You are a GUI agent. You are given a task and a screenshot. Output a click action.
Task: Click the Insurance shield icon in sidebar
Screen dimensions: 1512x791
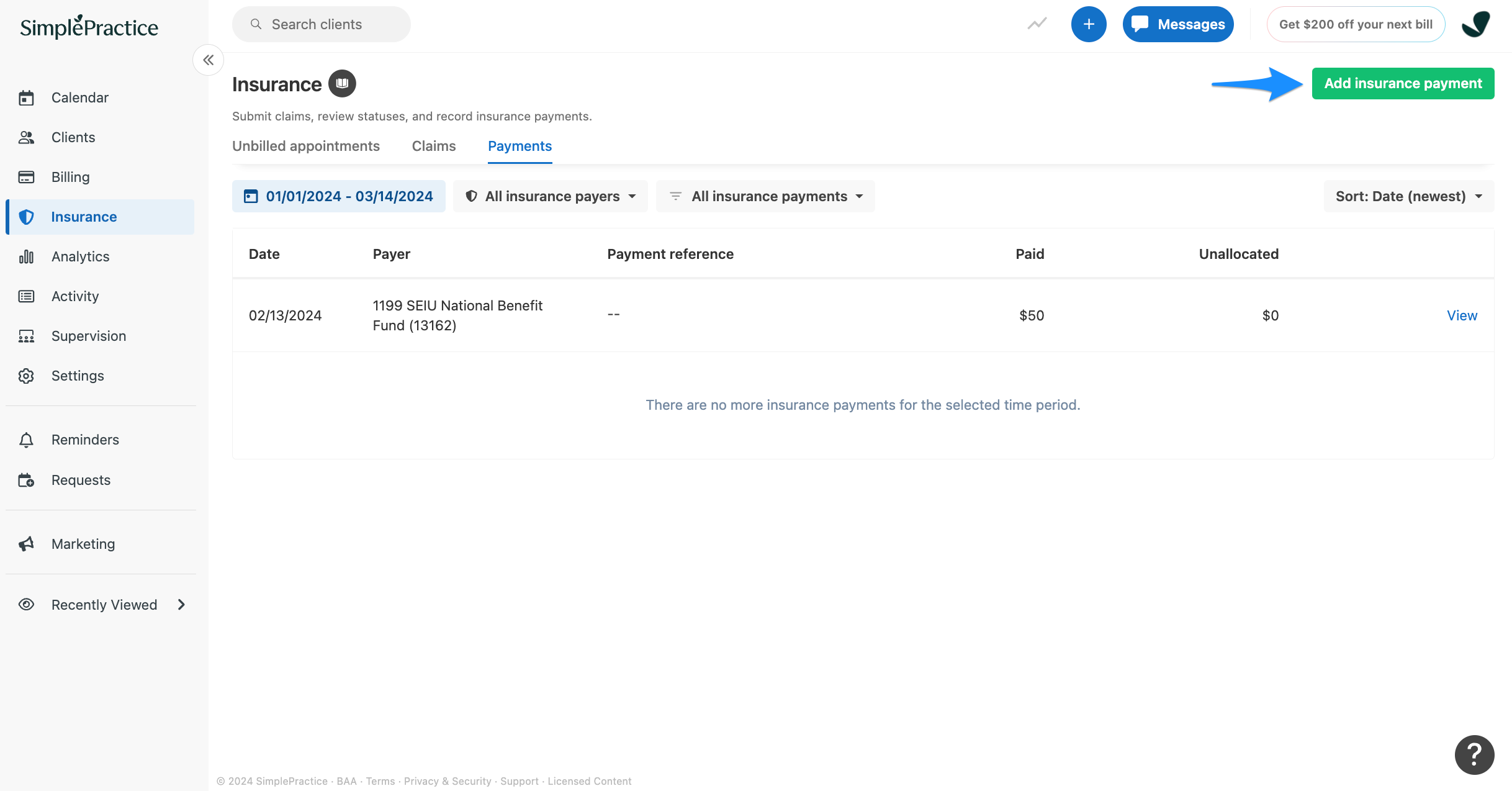pos(26,217)
